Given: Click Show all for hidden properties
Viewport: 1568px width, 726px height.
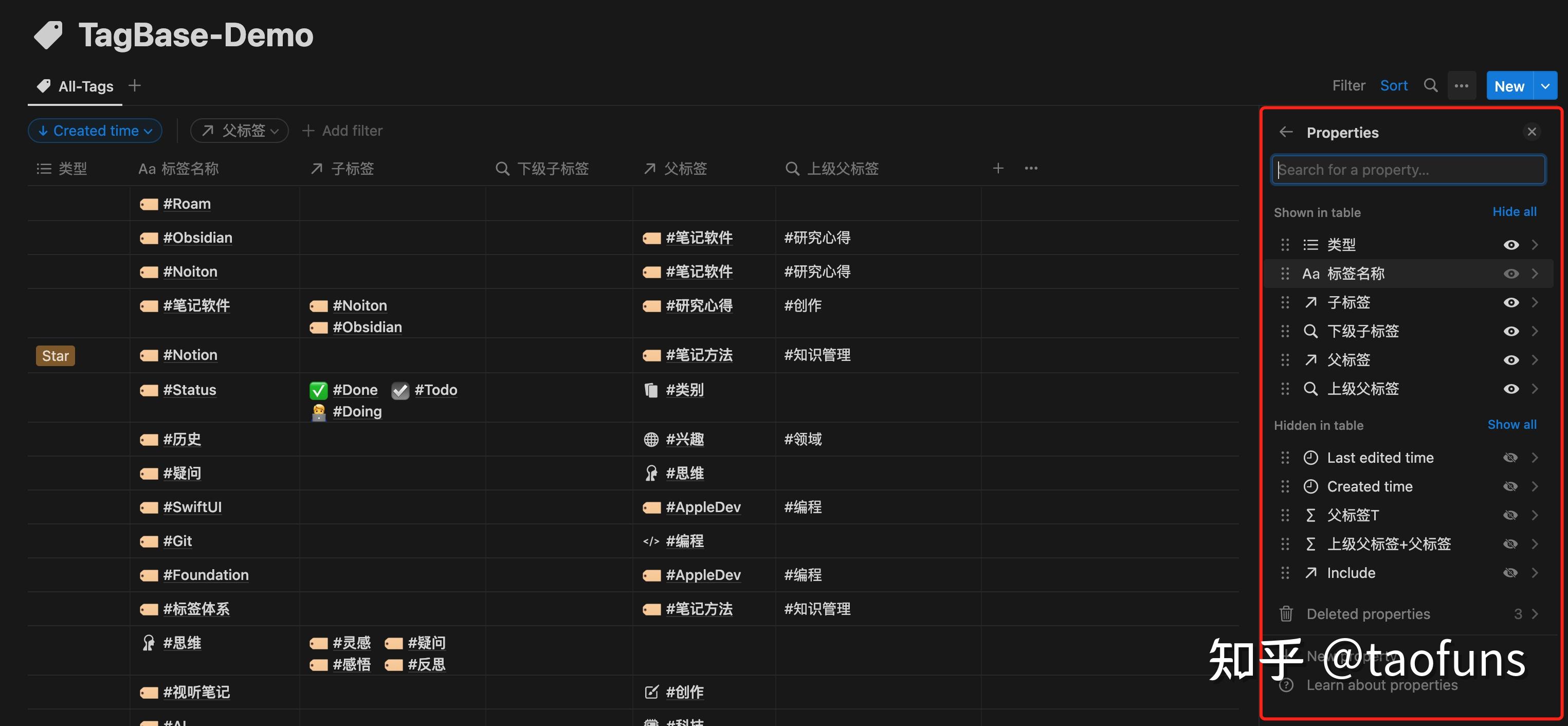Looking at the screenshot, I should (1511, 424).
